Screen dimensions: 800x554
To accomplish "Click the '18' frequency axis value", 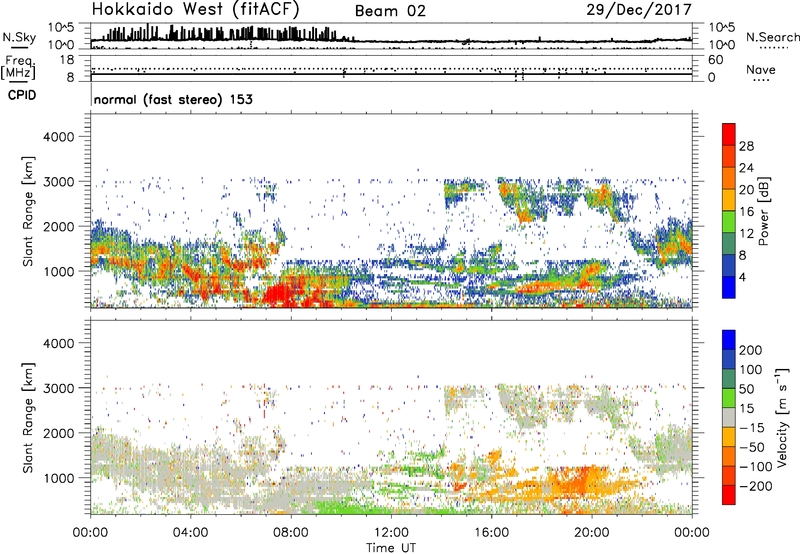I will (67, 60).
